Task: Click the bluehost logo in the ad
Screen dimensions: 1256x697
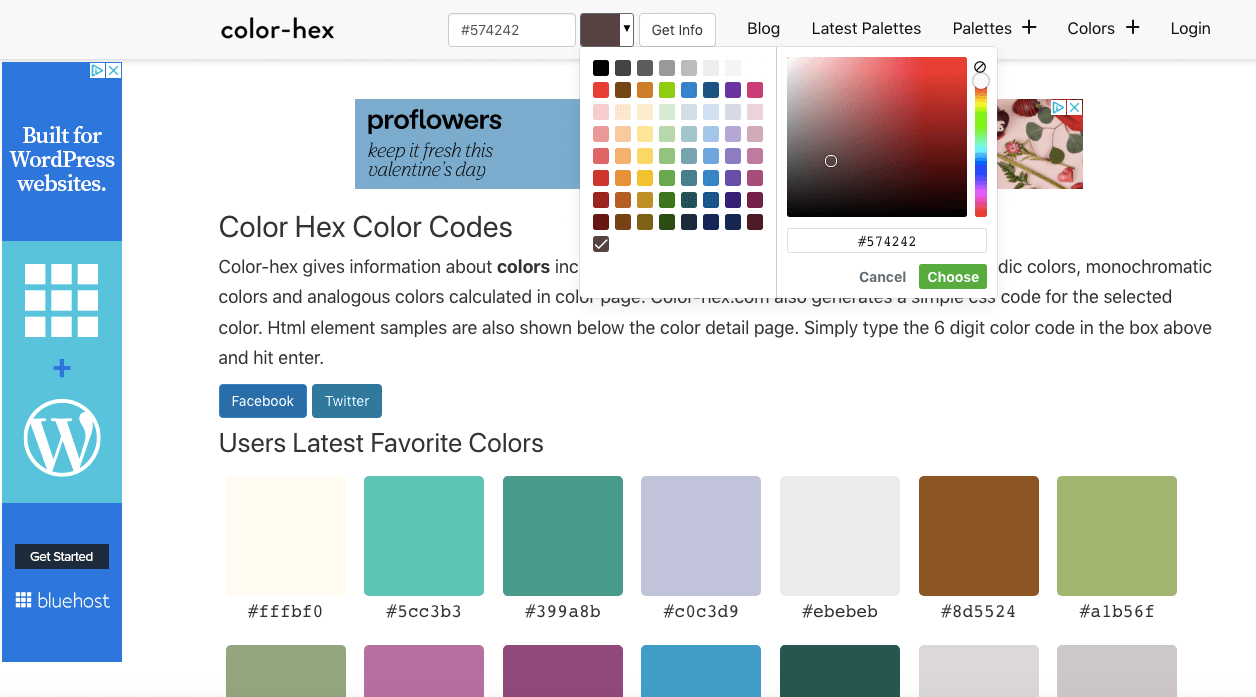Action: pyautogui.click(x=62, y=601)
